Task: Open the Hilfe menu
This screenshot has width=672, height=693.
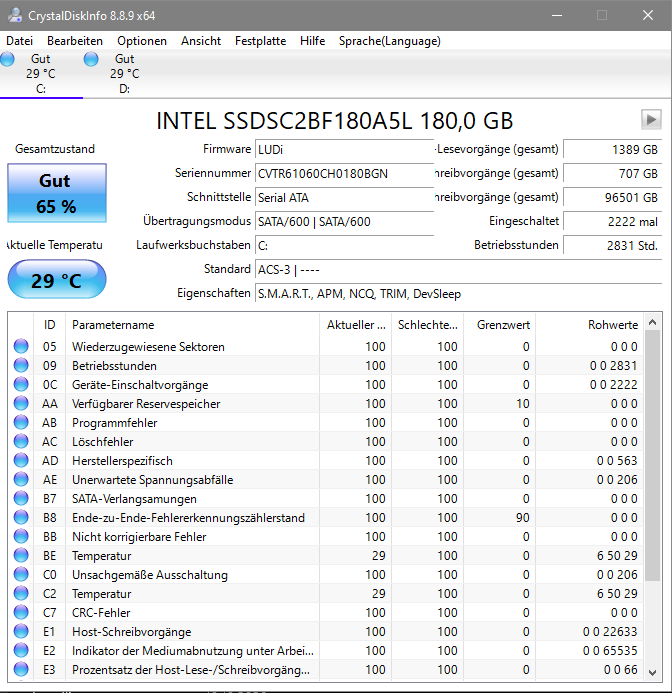Action: coord(313,41)
